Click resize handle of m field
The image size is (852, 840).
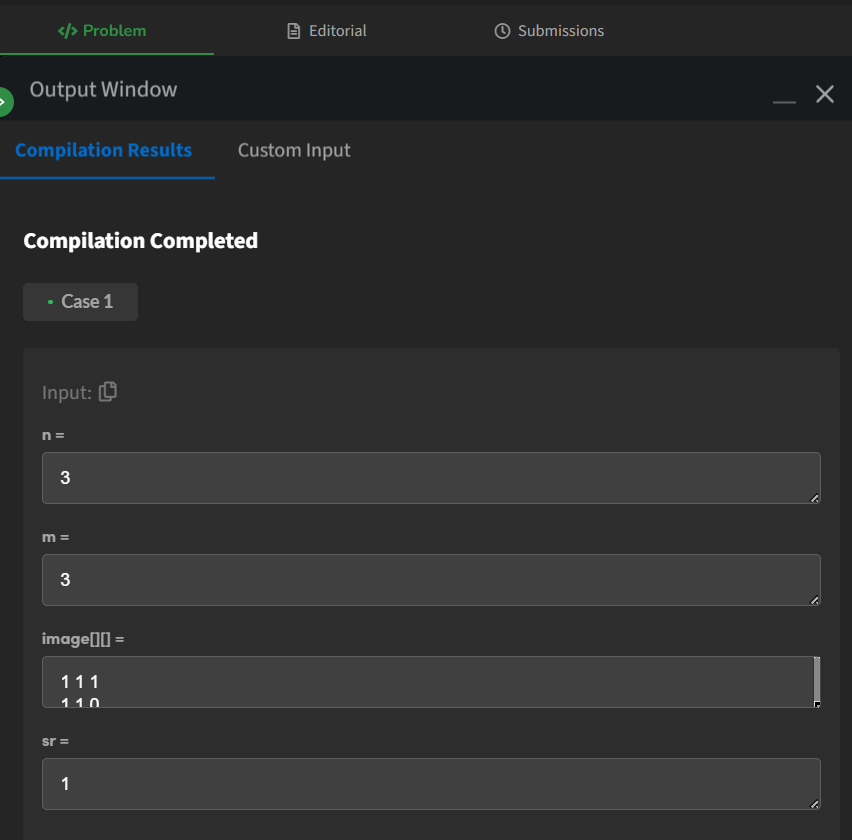click(814, 600)
